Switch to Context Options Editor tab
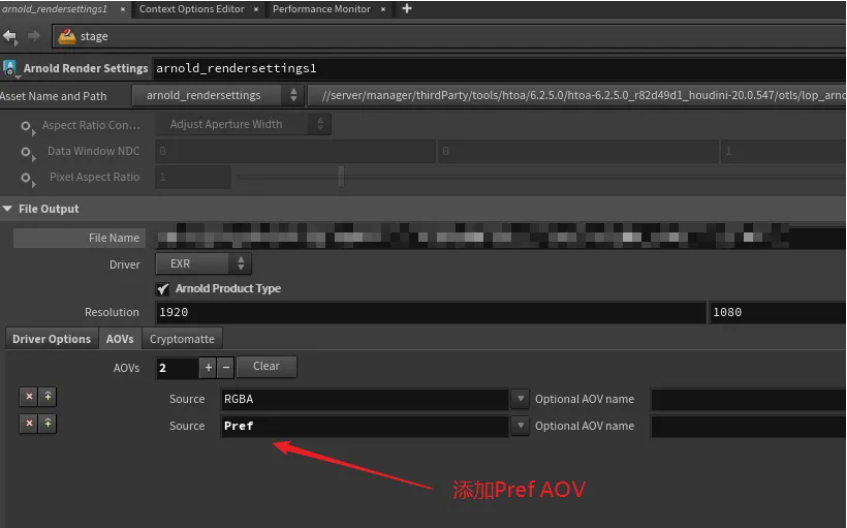The height and width of the screenshot is (528, 847). 192,9
